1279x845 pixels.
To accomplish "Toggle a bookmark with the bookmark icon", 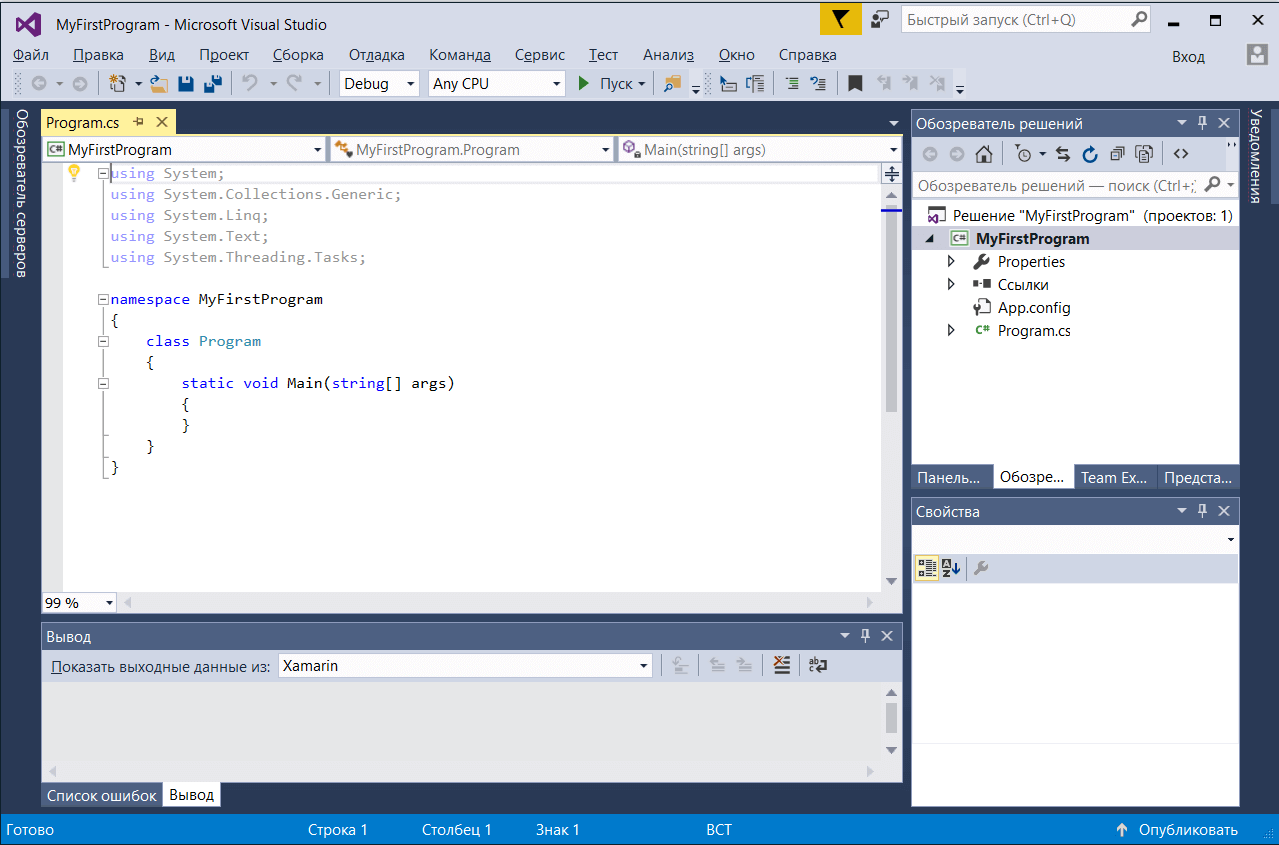I will (x=855, y=84).
